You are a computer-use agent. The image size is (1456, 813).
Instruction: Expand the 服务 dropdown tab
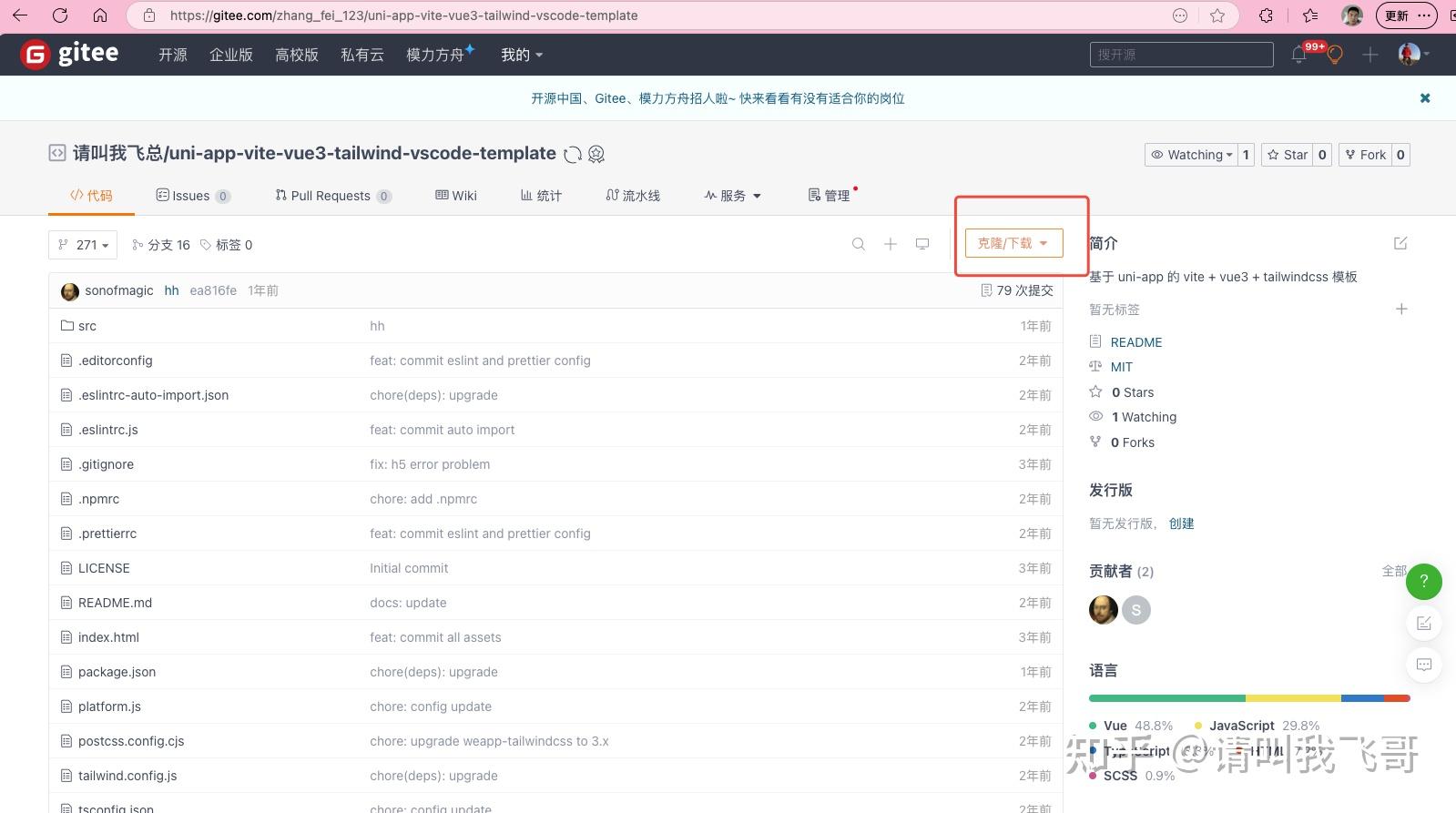click(733, 196)
